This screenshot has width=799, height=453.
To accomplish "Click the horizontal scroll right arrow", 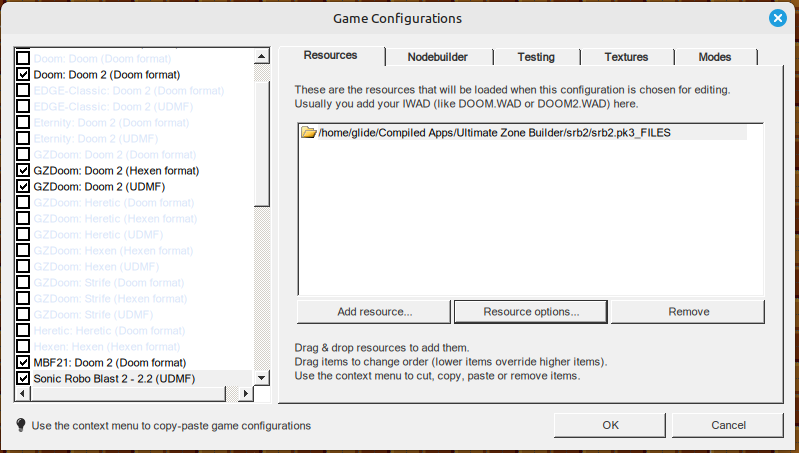I will coord(246,393).
